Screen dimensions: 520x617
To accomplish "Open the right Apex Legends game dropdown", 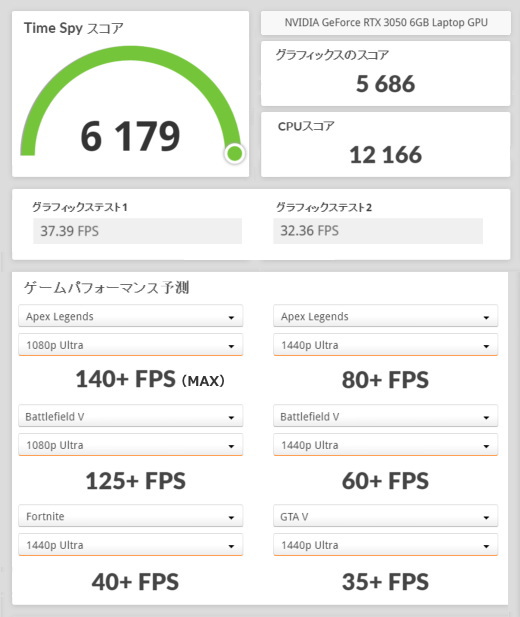I will tap(386, 316).
